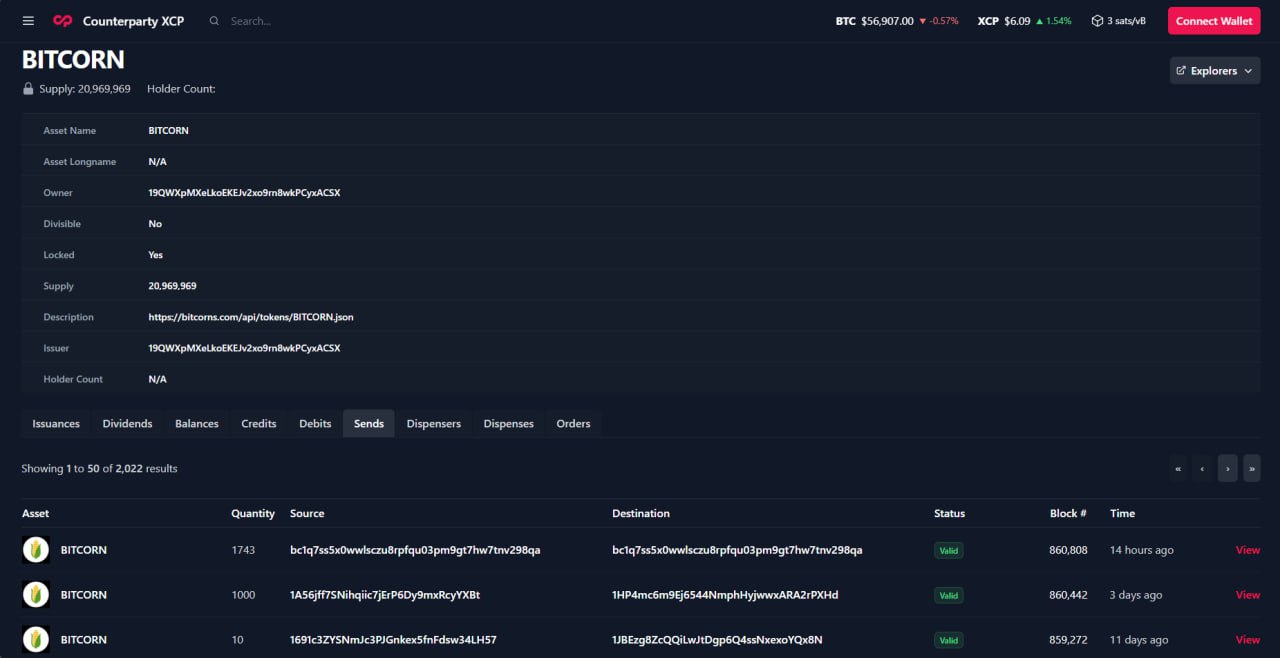Open destination address 1JBEzg8ZcQQiLwJtDgp6Q4ssNxexoYQx8N

click(717, 640)
